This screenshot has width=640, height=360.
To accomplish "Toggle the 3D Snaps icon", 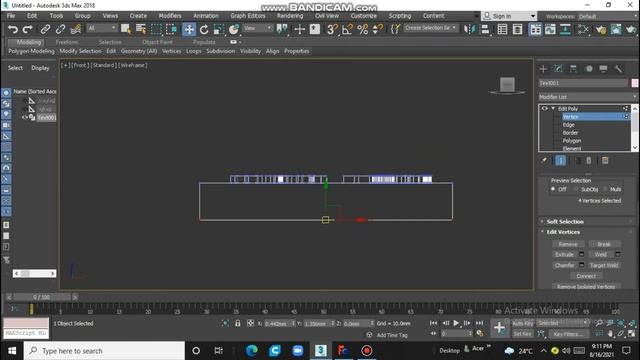I will click(x=332, y=29).
